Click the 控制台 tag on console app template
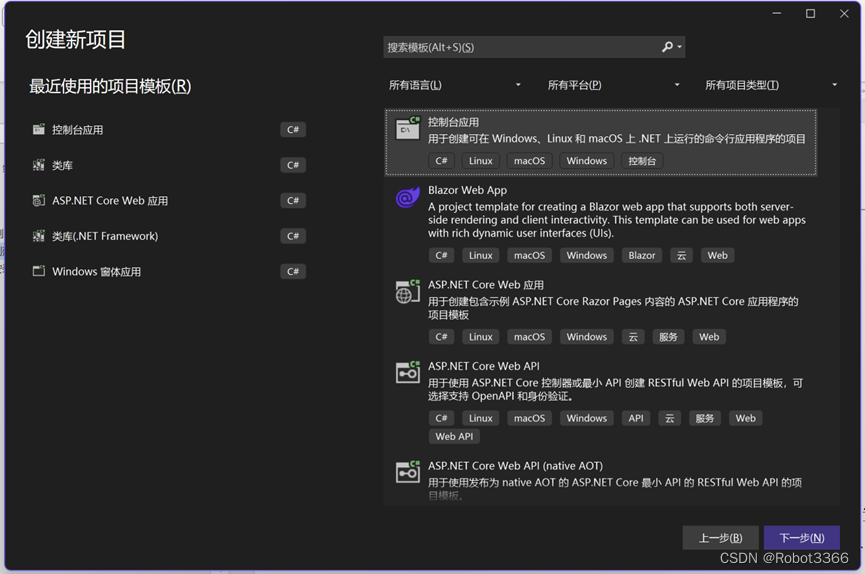This screenshot has height=574, width=865. pos(642,161)
